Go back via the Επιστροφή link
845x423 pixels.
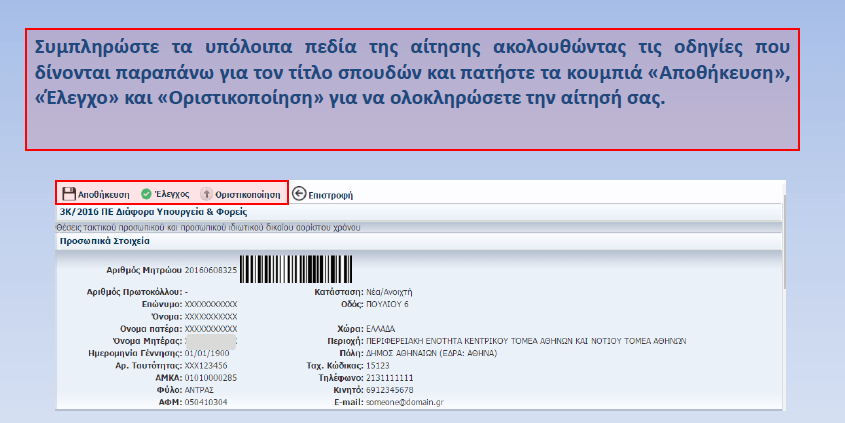pos(330,195)
